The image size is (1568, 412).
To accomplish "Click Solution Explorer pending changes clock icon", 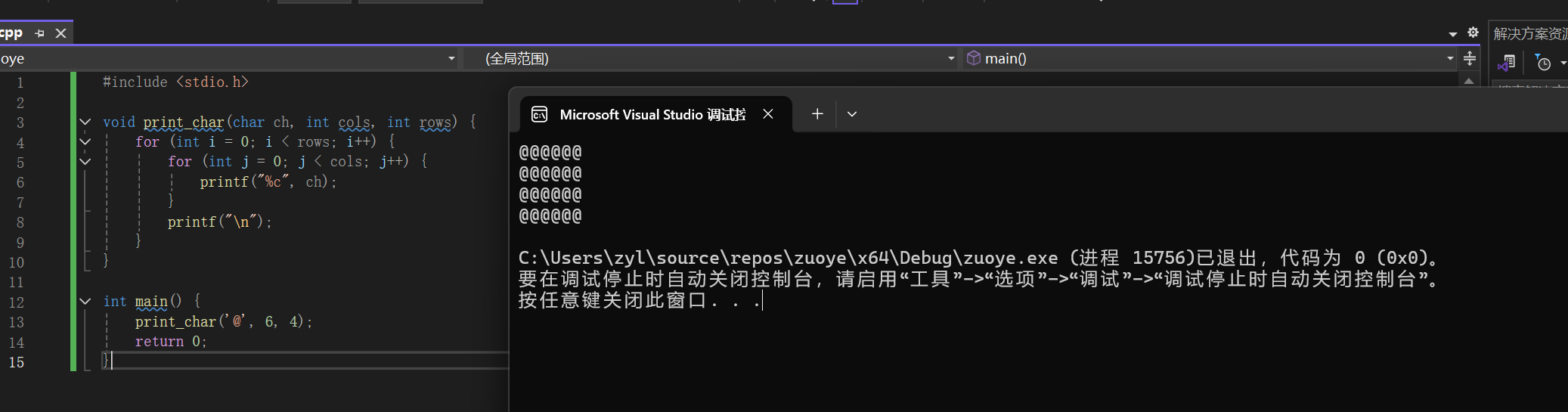I will pos(1543,63).
